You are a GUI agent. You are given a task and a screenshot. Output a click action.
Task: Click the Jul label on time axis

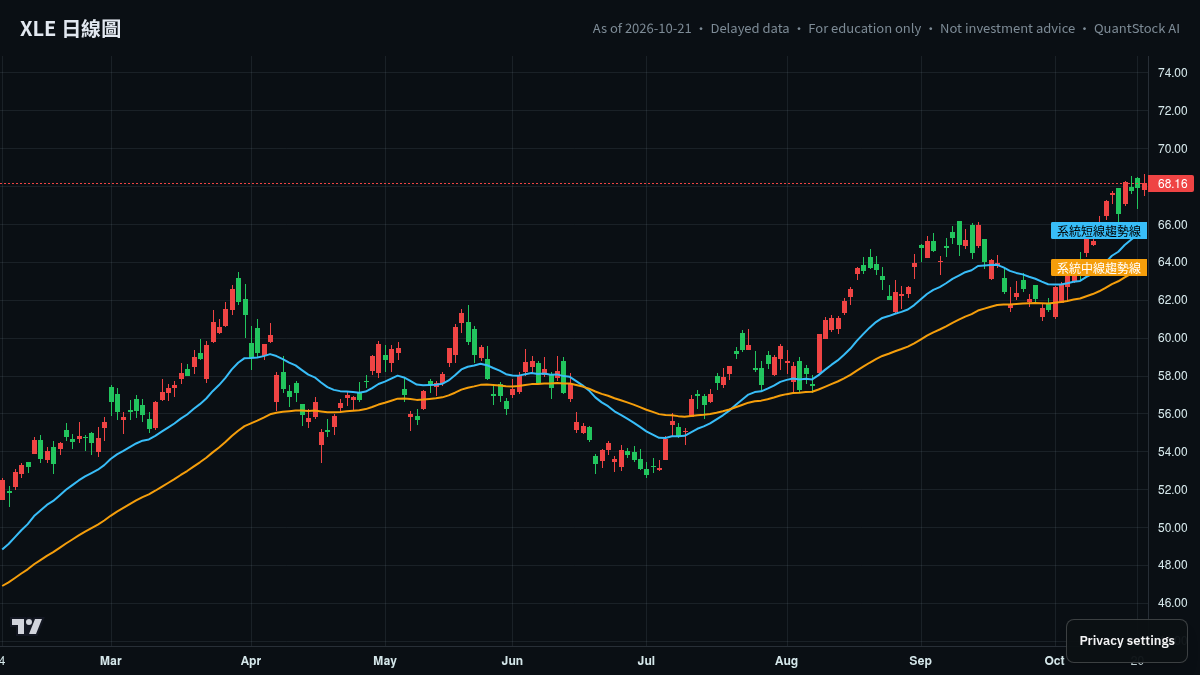[x=646, y=661]
